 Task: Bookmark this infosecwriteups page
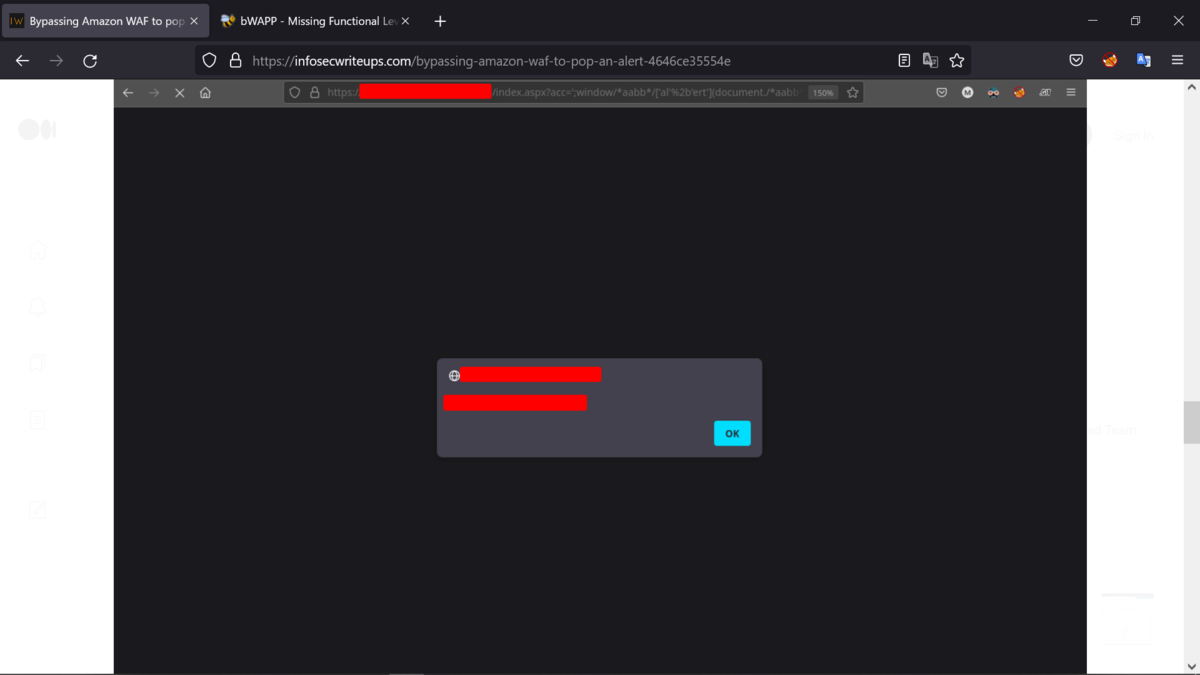957,61
